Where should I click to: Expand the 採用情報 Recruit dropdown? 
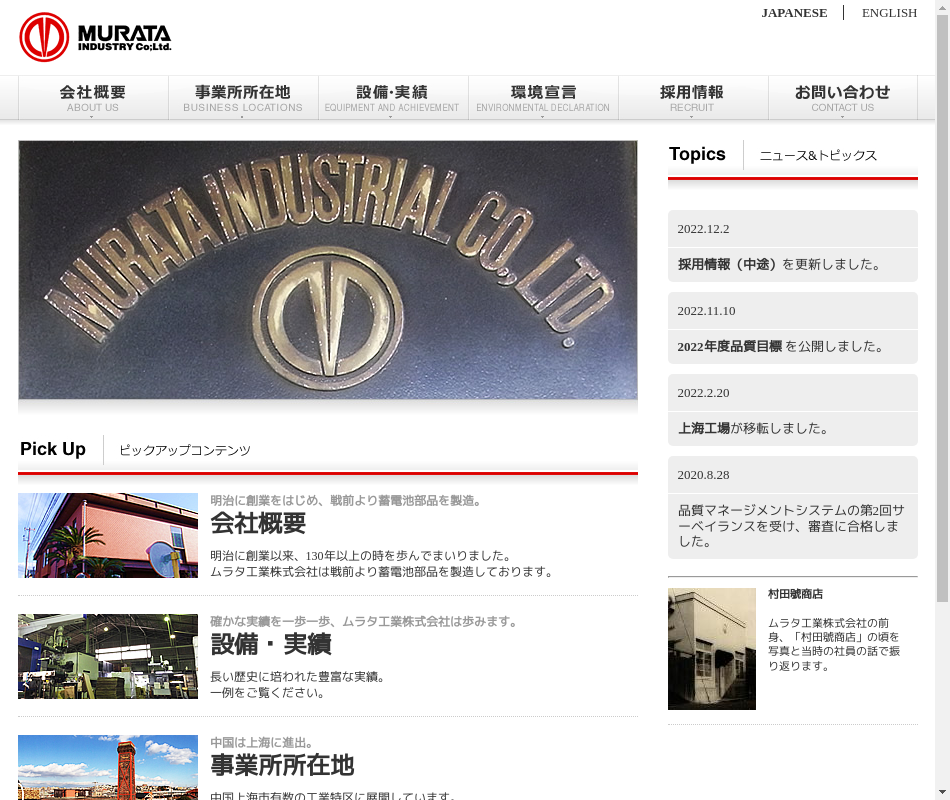point(692,98)
